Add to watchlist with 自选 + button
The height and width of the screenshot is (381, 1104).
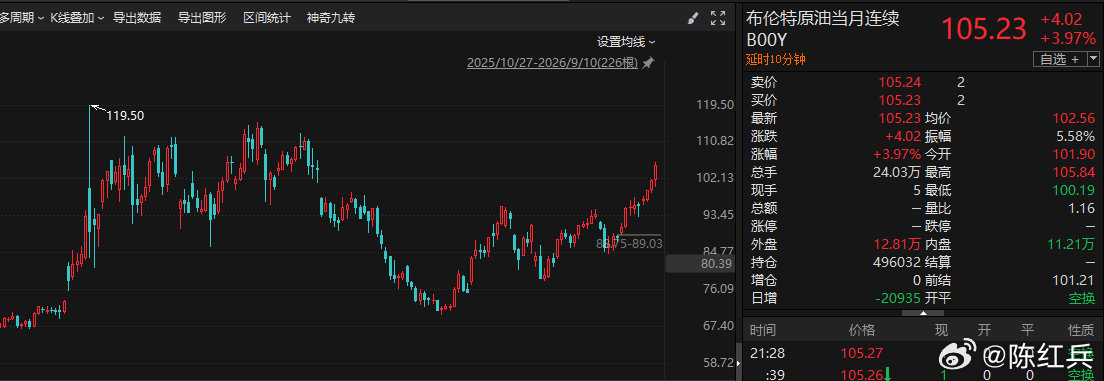(x=1059, y=59)
